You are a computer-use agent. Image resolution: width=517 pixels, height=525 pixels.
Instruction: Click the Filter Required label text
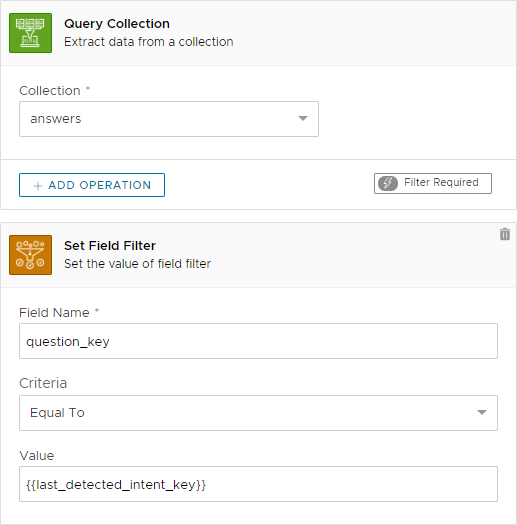click(441, 182)
